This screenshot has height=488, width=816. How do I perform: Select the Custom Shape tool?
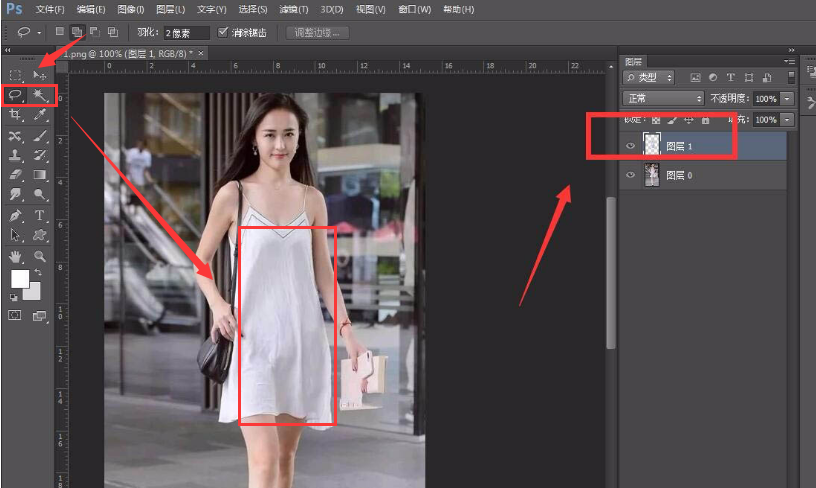[x=40, y=235]
